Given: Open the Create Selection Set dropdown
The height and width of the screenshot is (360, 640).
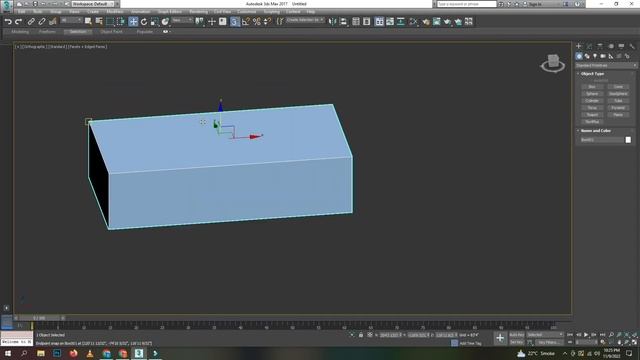Looking at the screenshot, I should pos(305,20).
